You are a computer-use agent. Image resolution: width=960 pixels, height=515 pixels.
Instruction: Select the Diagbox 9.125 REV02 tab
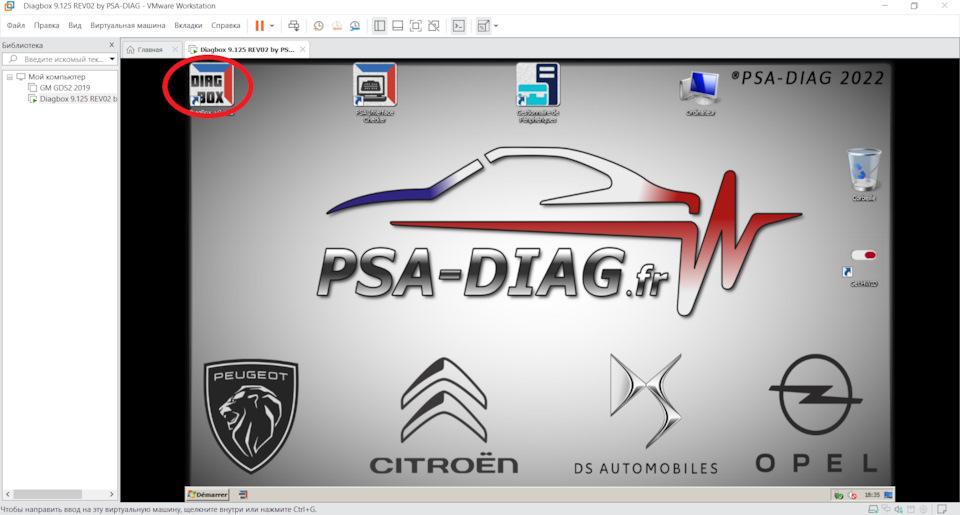[247, 50]
